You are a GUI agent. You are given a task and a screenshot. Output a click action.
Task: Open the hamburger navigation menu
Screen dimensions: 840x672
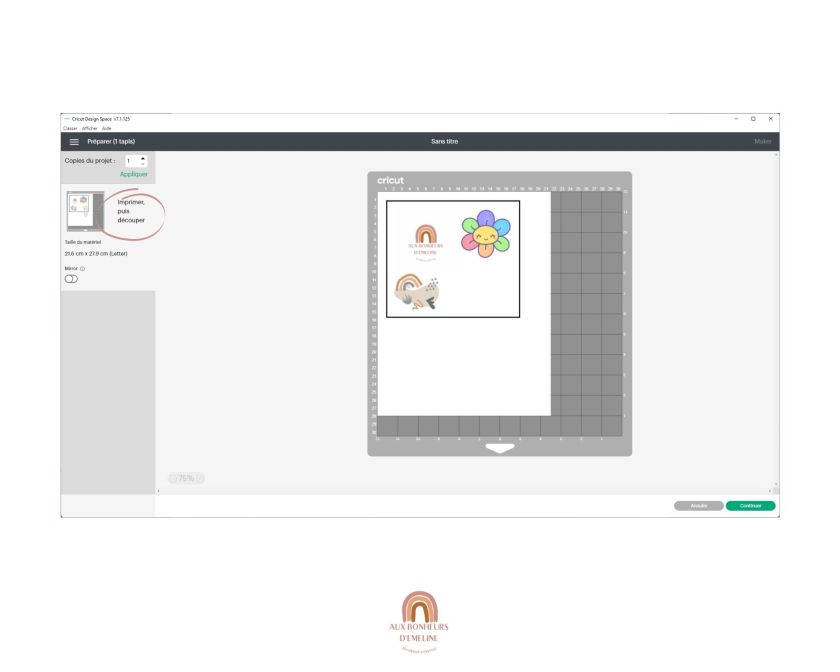click(x=73, y=141)
